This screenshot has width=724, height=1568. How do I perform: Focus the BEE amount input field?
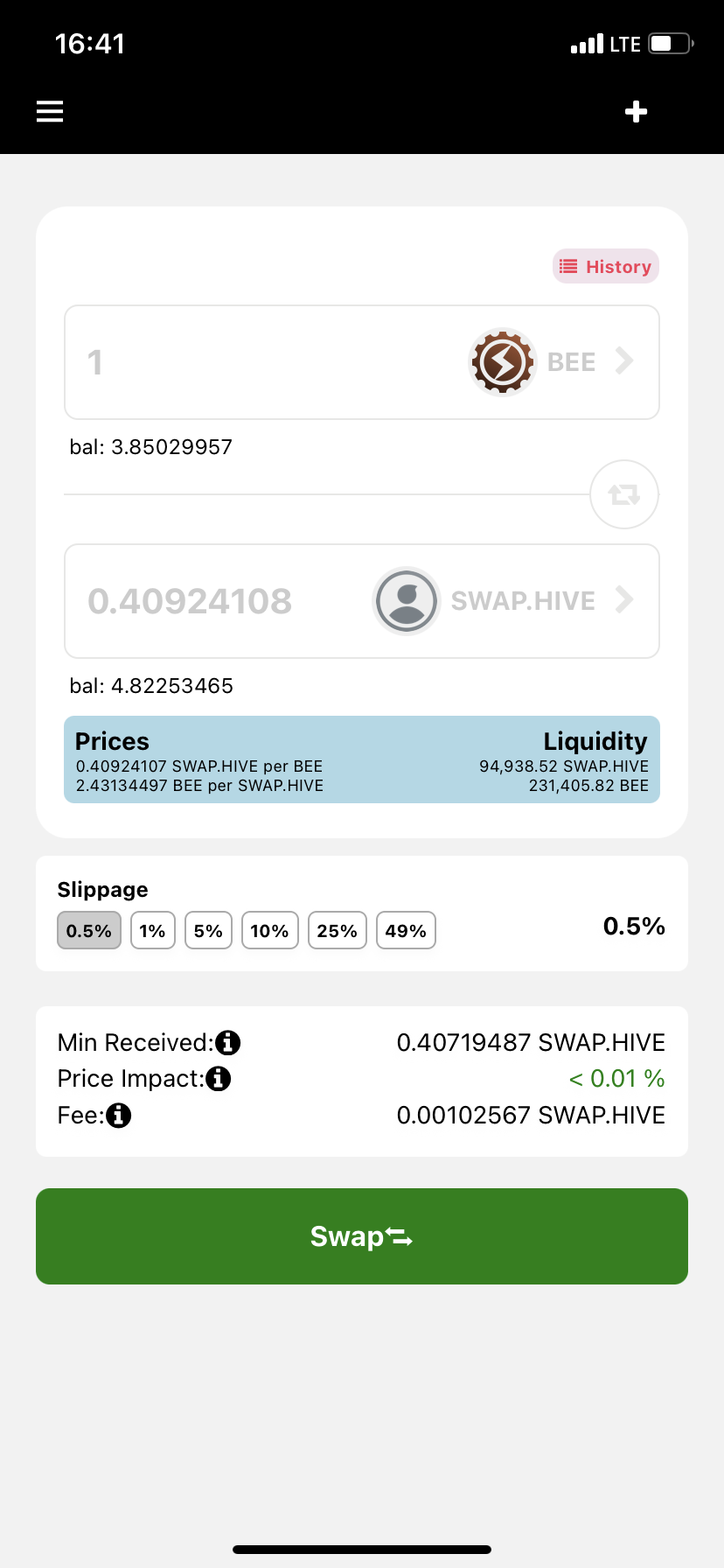(x=262, y=362)
